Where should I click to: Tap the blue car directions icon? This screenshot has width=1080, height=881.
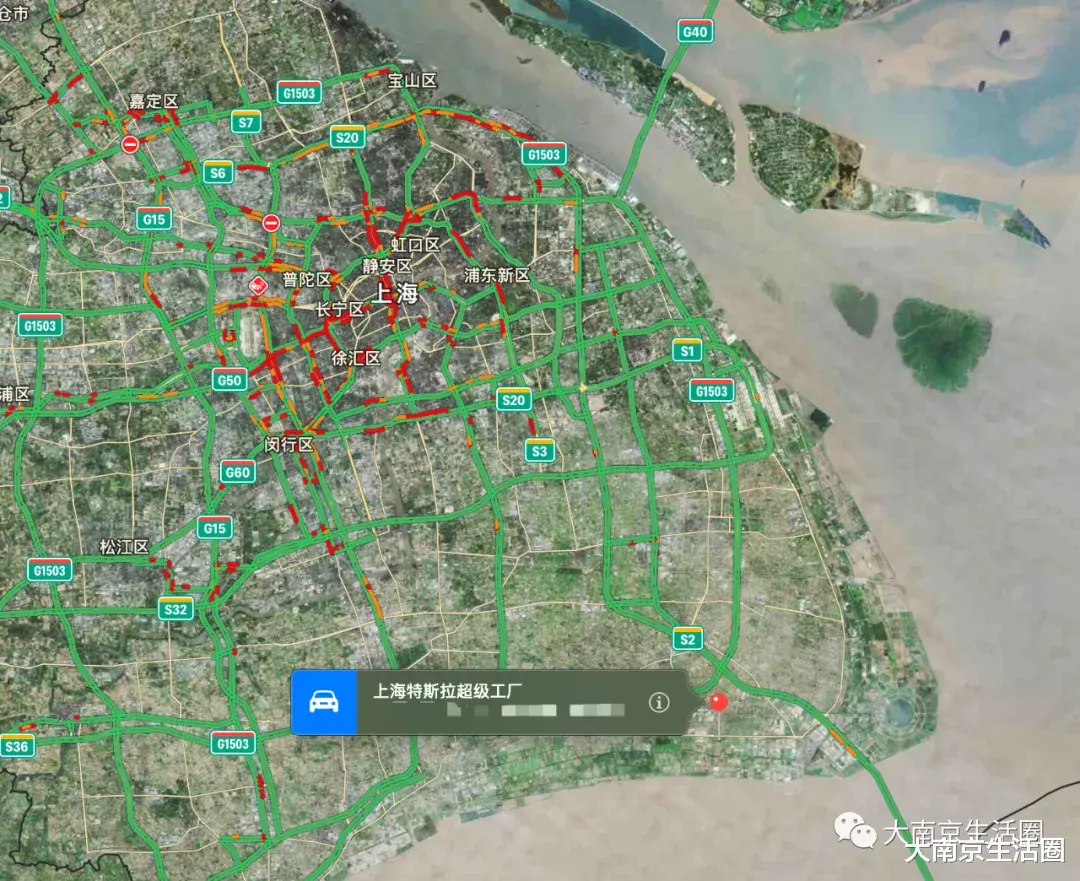coord(324,702)
